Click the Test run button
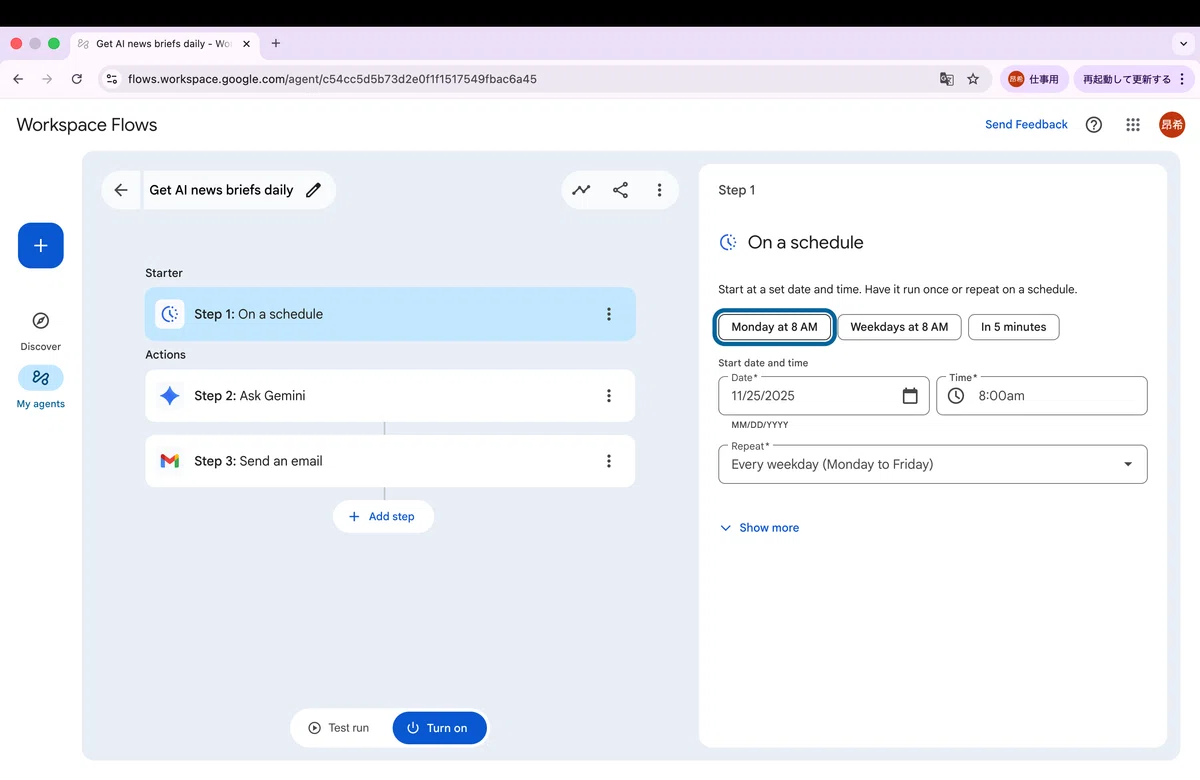 339,728
